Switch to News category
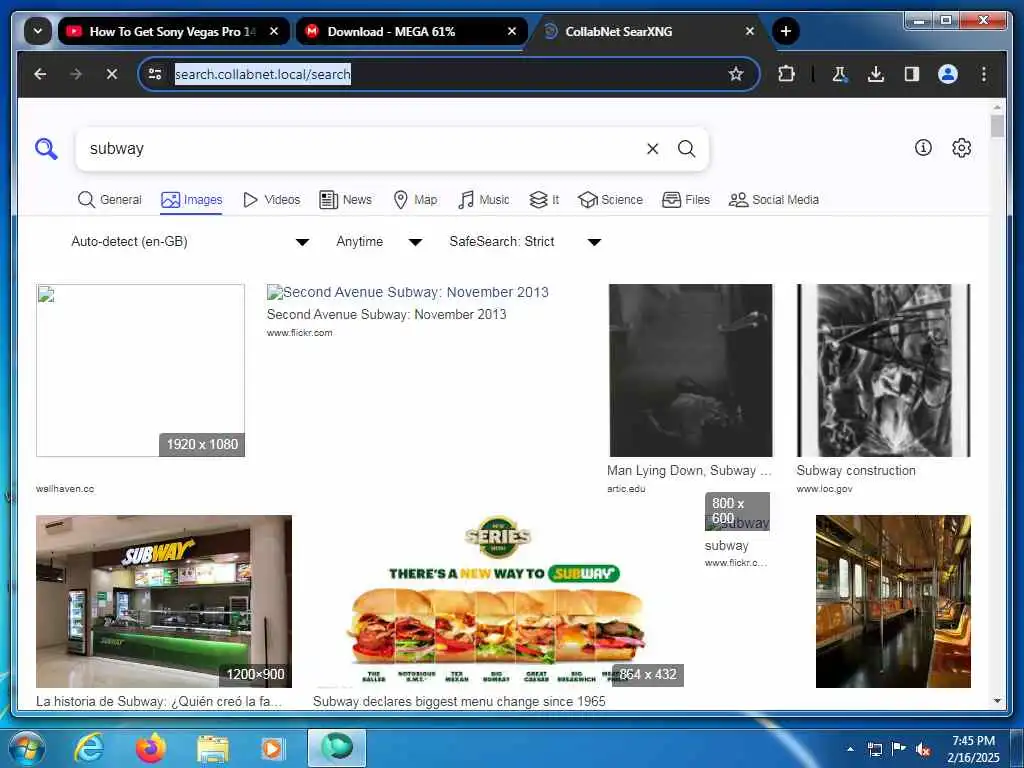 point(345,200)
